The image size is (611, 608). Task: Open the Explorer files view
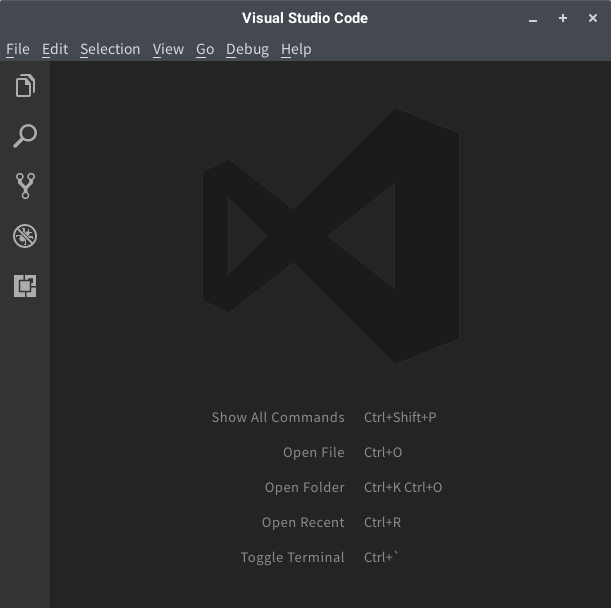pos(25,85)
